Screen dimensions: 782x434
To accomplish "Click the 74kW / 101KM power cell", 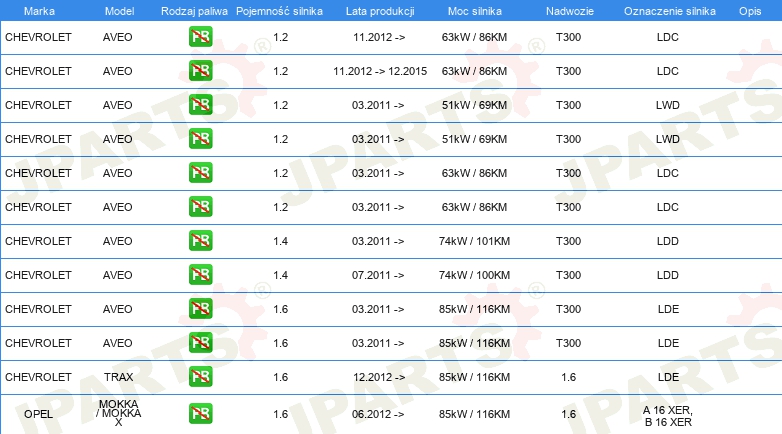I will (474, 241).
